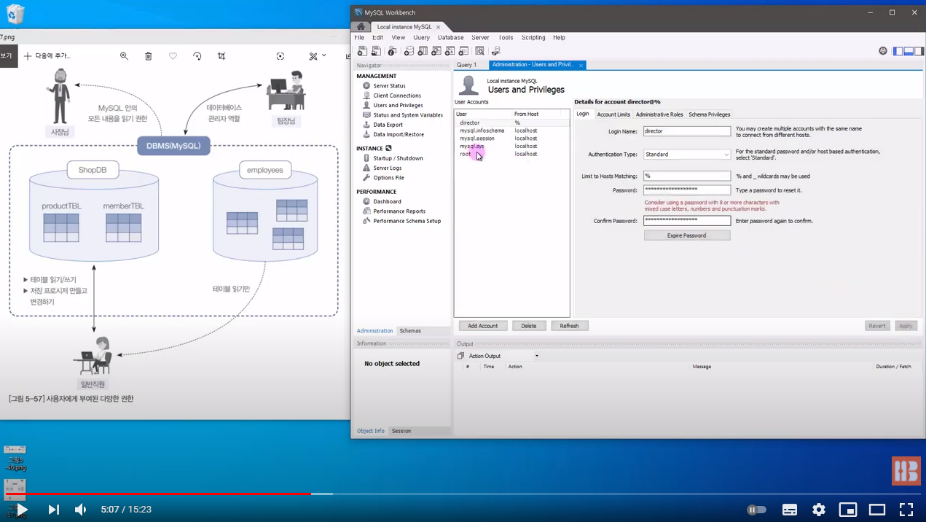Click the create new table toolbar icon

pos(423,51)
